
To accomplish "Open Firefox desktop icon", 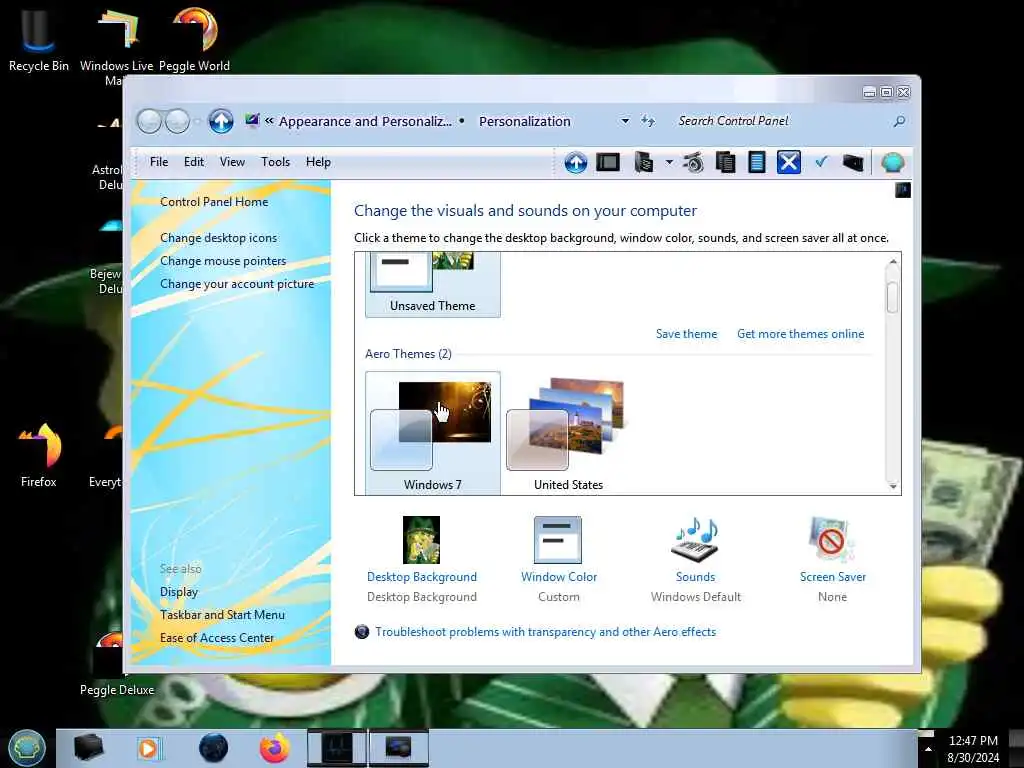I will tap(39, 456).
